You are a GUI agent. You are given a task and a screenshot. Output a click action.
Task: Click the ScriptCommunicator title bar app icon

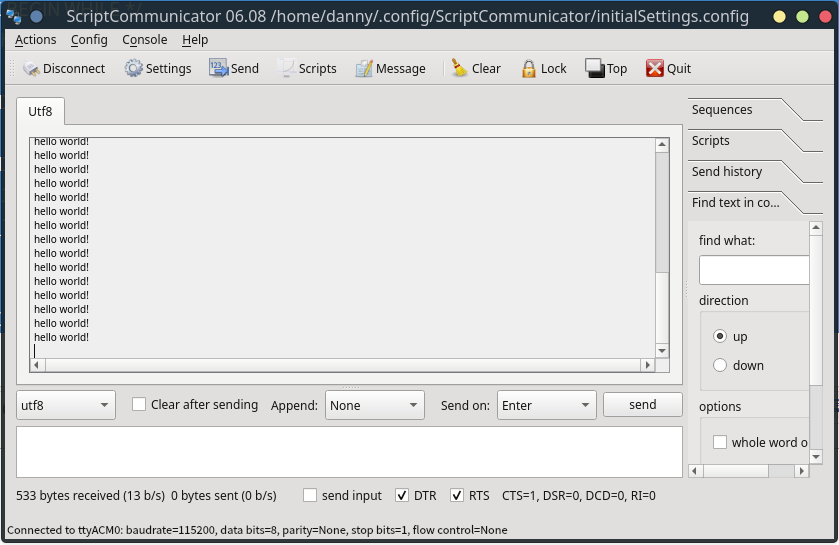(14, 17)
